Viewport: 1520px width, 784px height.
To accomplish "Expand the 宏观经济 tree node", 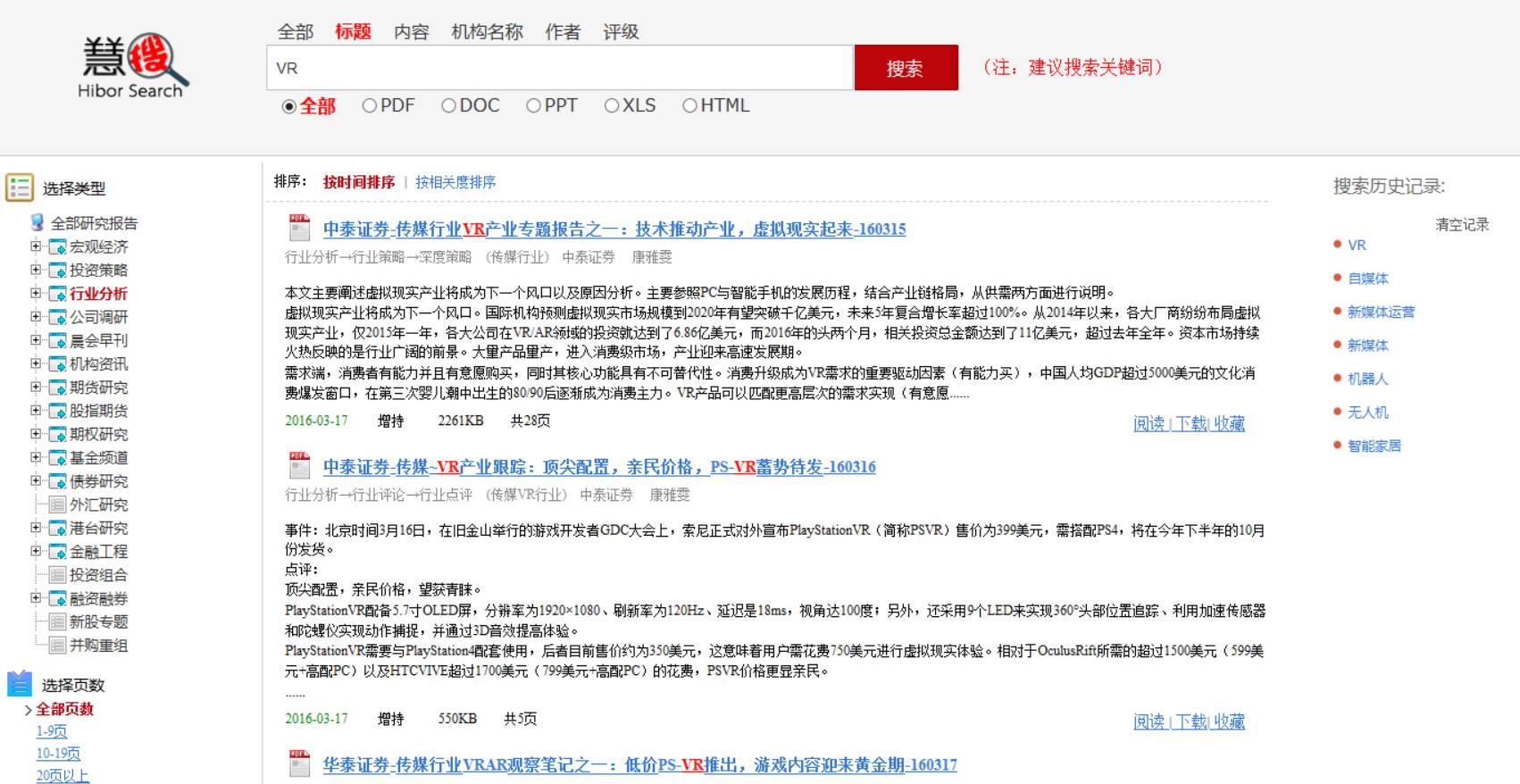I will pyautogui.click(x=36, y=246).
